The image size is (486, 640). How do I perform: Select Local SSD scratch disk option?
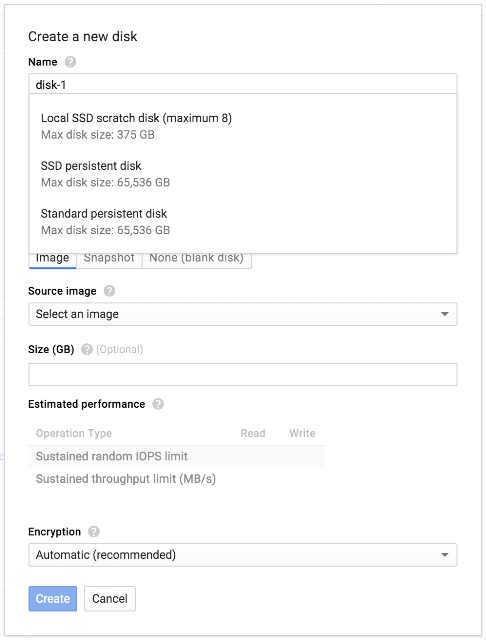coord(243,126)
